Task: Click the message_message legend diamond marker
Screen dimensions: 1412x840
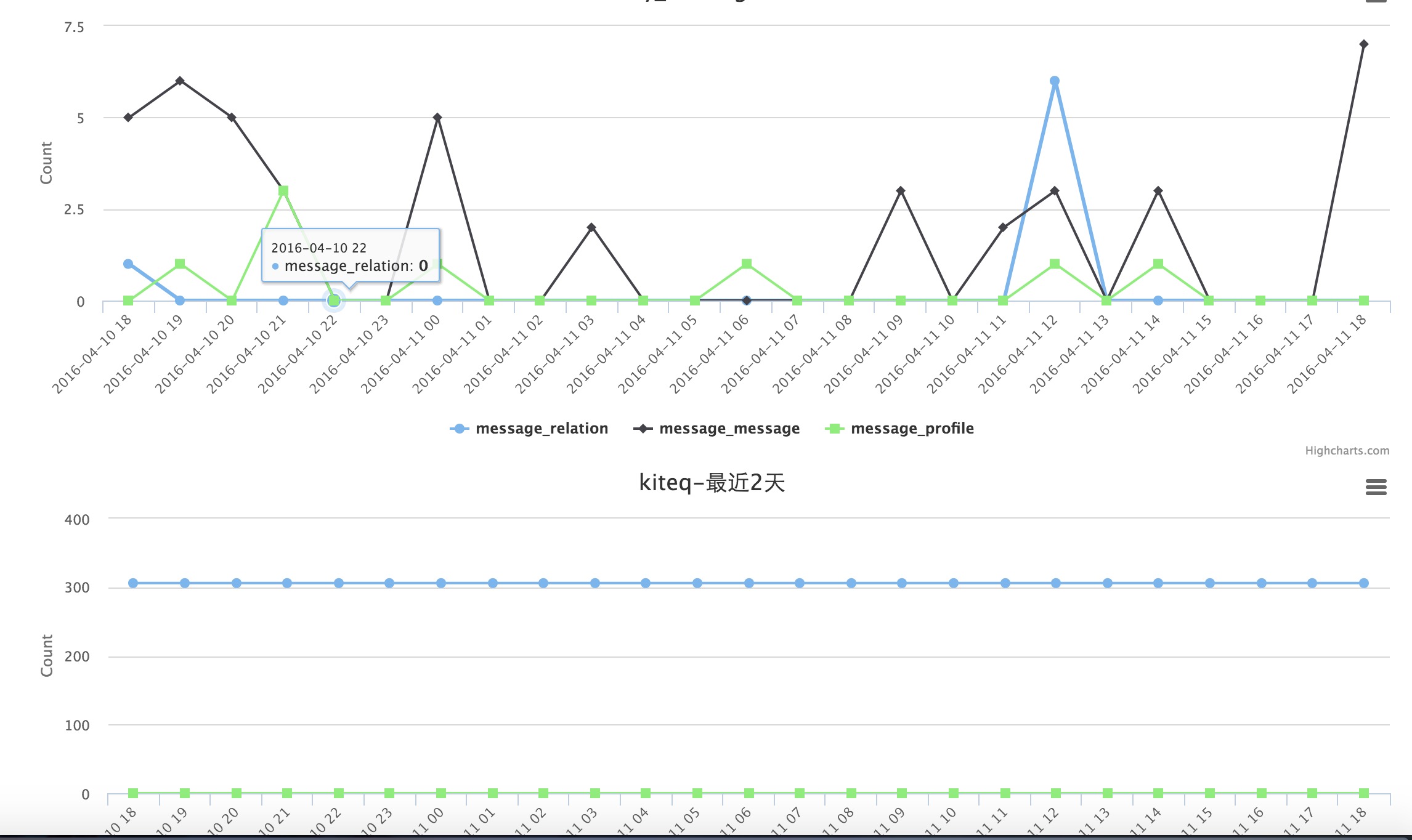Action: pos(643,429)
